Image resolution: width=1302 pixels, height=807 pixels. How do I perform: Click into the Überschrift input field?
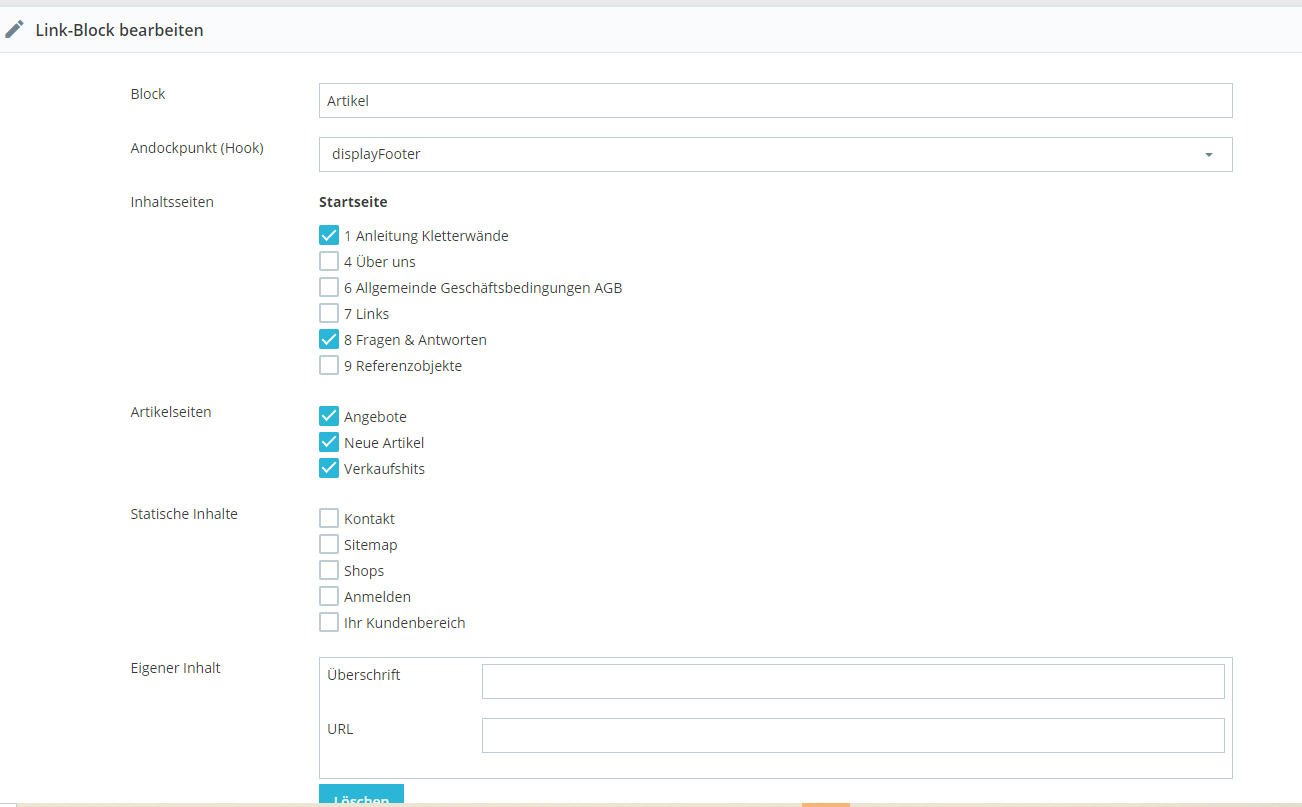coord(853,681)
